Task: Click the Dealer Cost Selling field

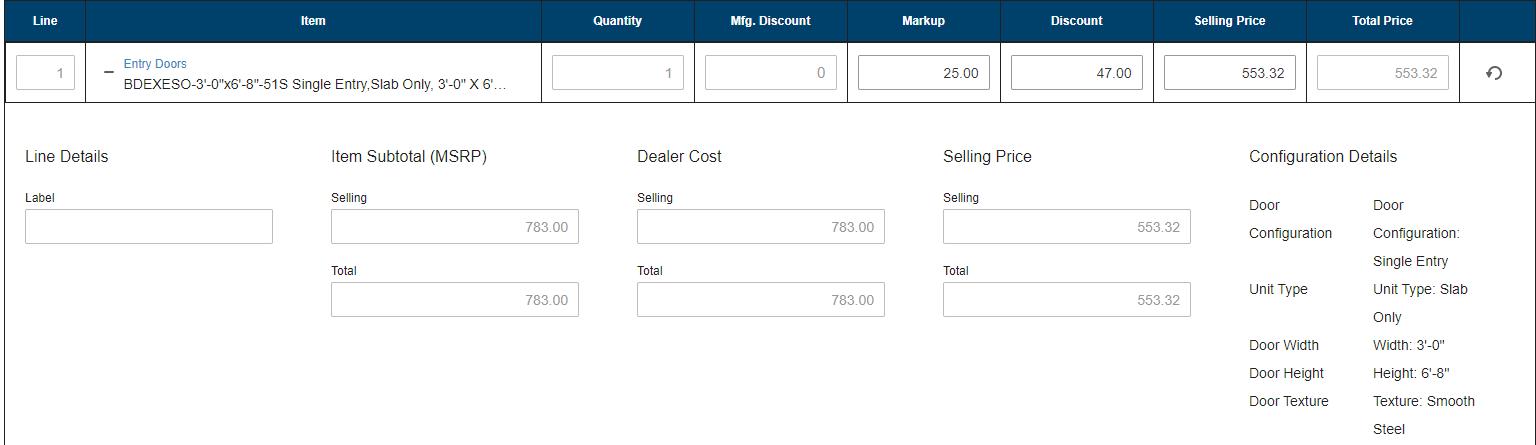Action: (761, 227)
